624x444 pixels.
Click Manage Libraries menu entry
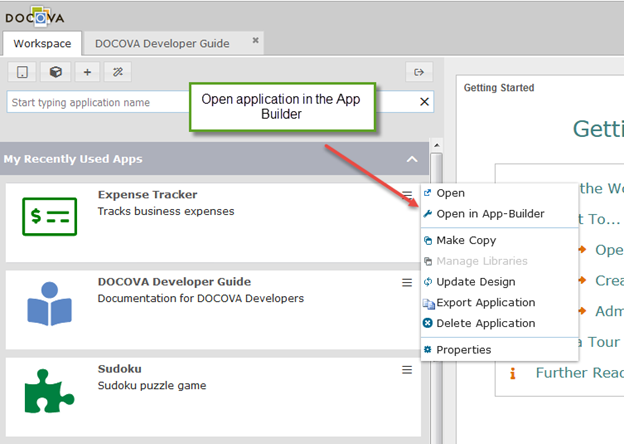(x=499, y=261)
